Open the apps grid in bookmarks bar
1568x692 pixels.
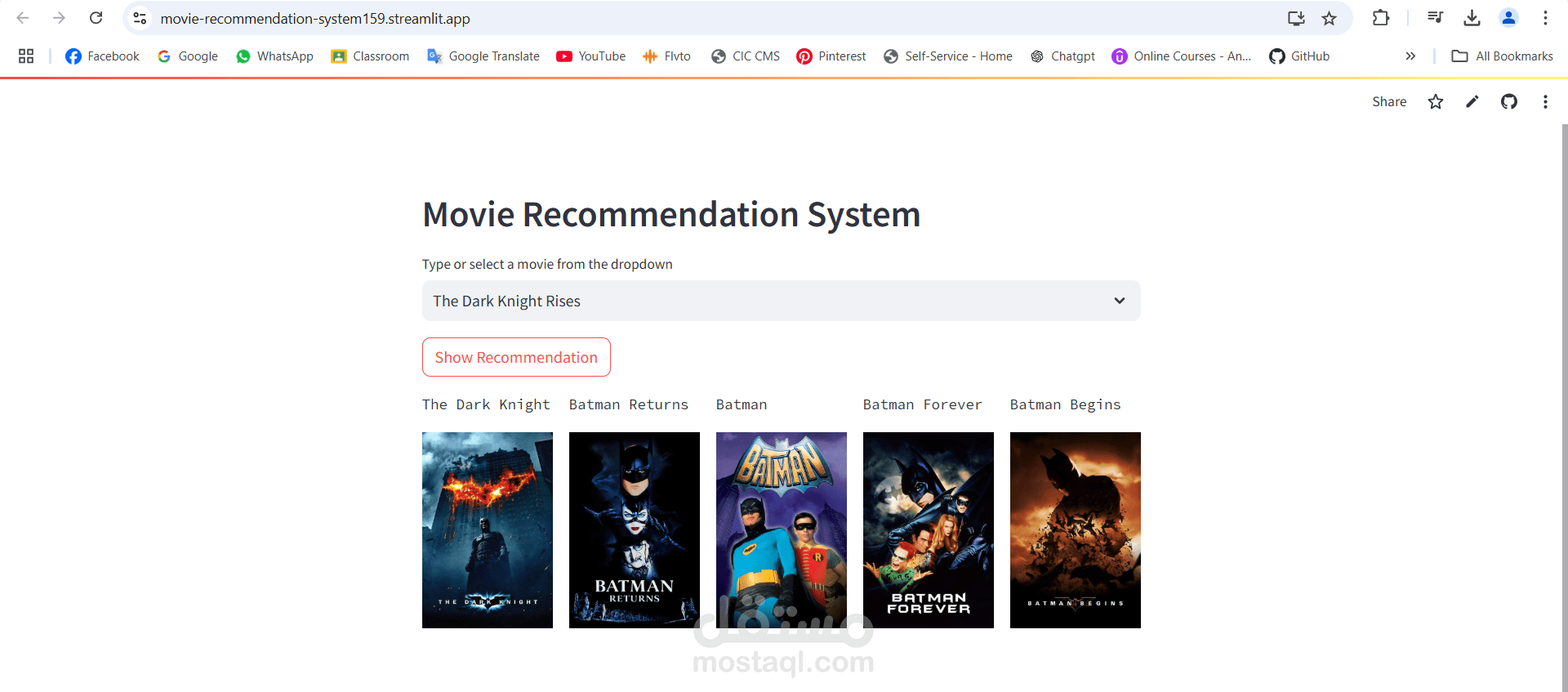(x=26, y=56)
